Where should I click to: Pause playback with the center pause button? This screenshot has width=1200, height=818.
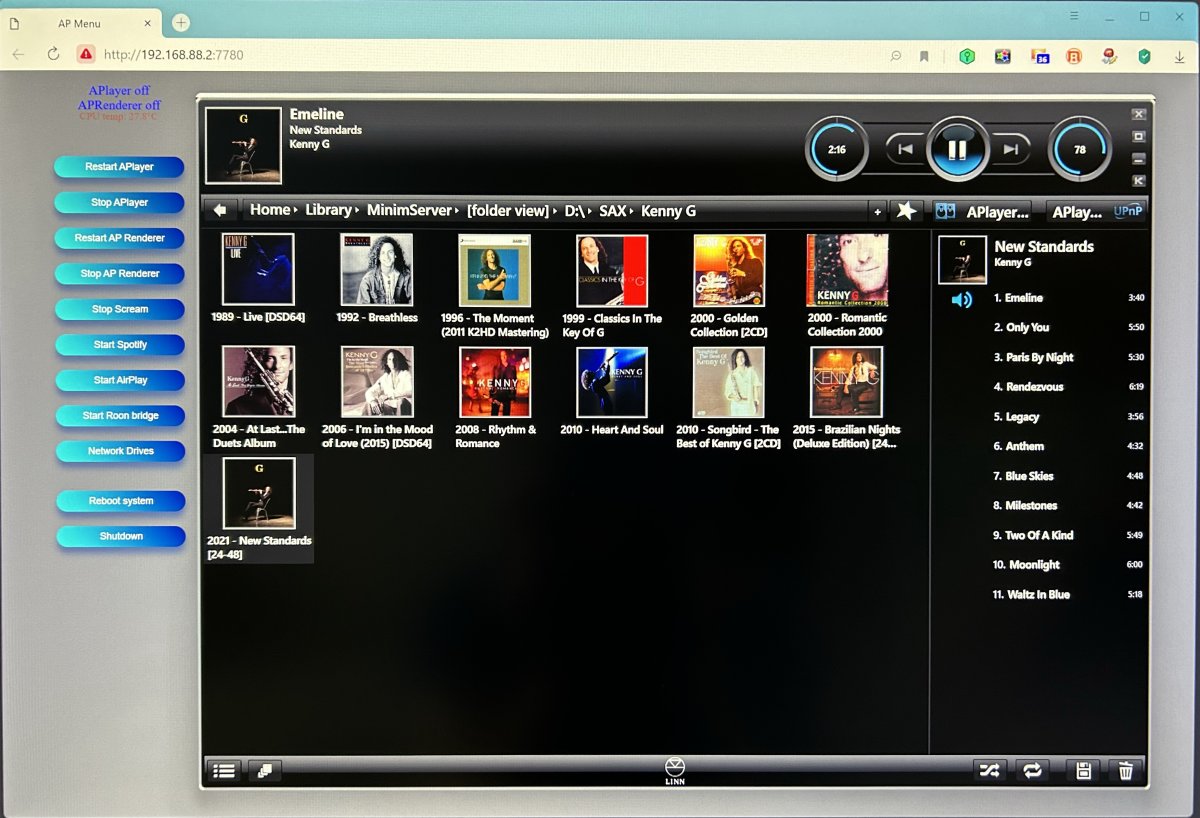tap(957, 149)
